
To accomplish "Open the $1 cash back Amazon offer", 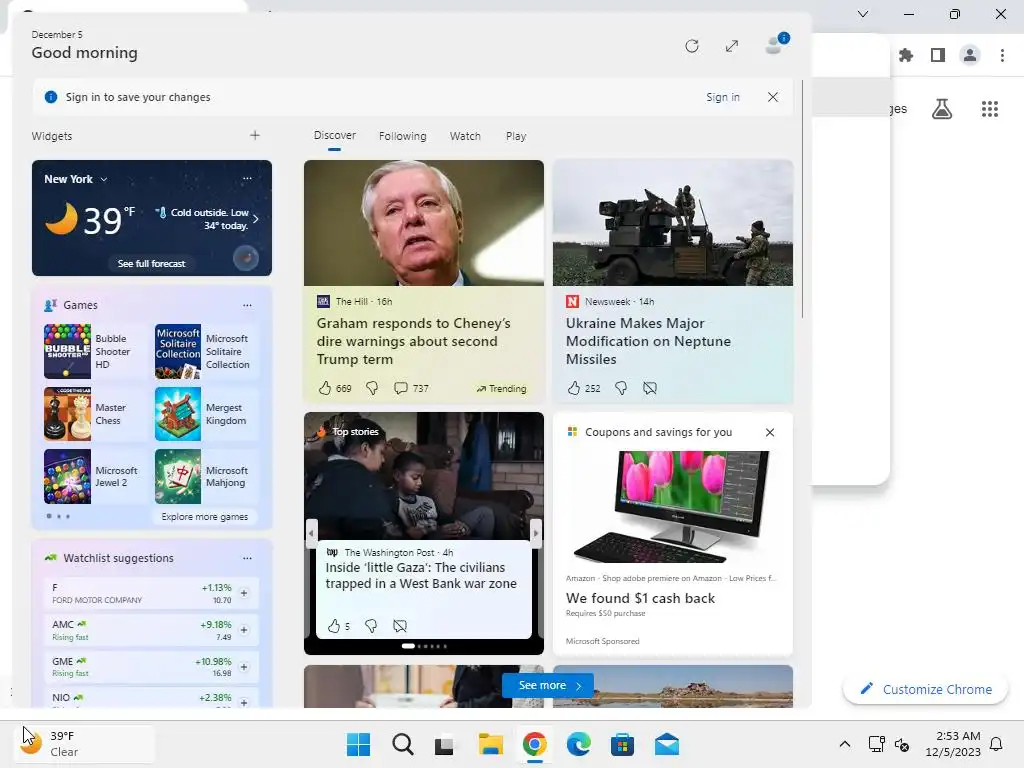I will (640, 598).
